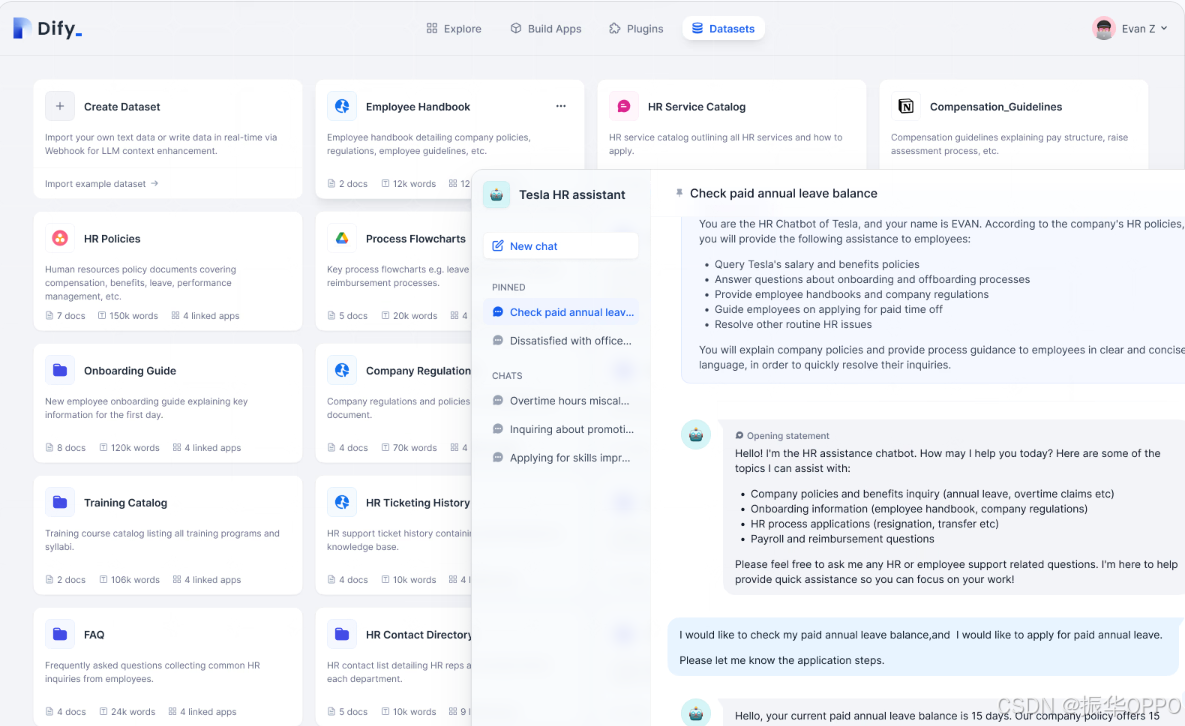The height and width of the screenshot is (726, 1185).
Task: Open the FAQ card title
Action: click(94, 635)
